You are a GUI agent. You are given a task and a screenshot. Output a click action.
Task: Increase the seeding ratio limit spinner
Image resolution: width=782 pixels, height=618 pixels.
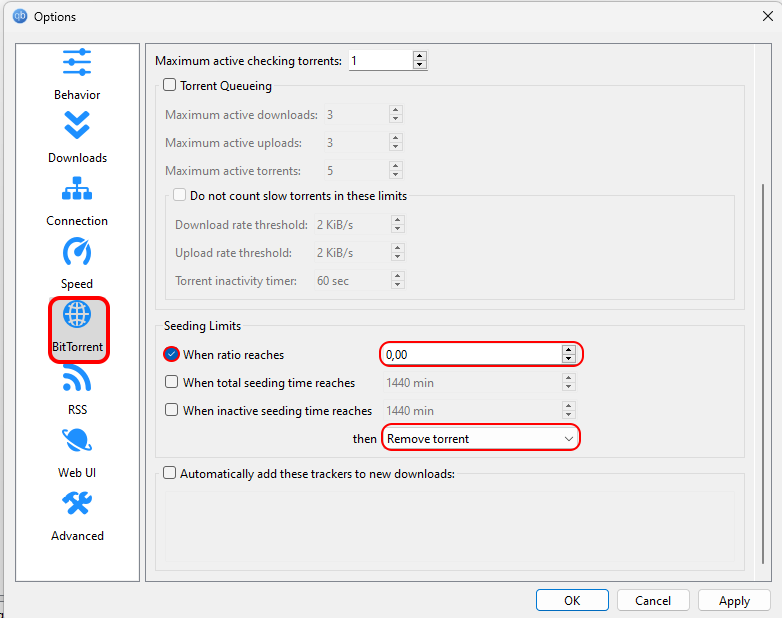[x=569, y=350]
